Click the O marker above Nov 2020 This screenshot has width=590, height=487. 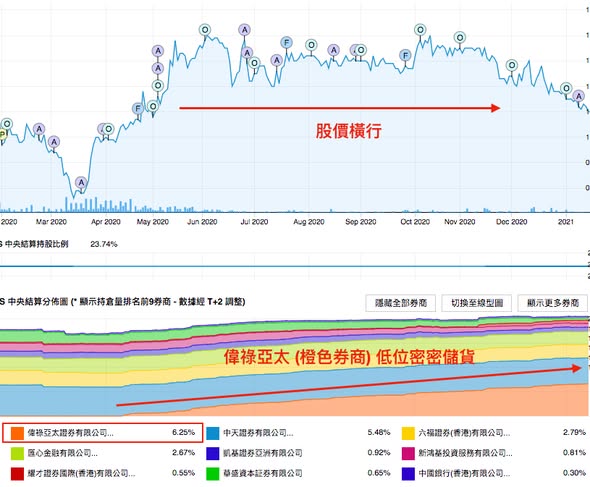coord(460,38)
